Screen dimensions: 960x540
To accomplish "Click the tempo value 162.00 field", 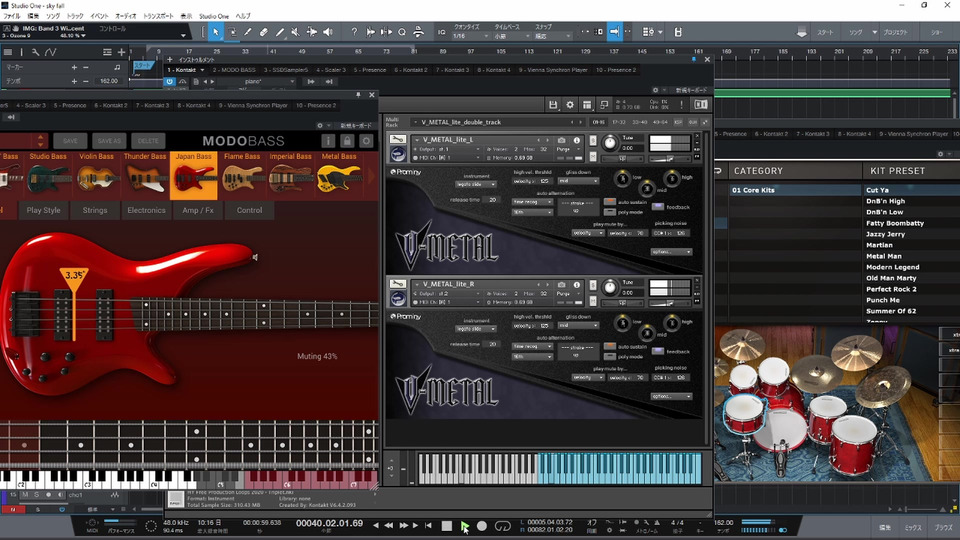I will tap(108, 81).
